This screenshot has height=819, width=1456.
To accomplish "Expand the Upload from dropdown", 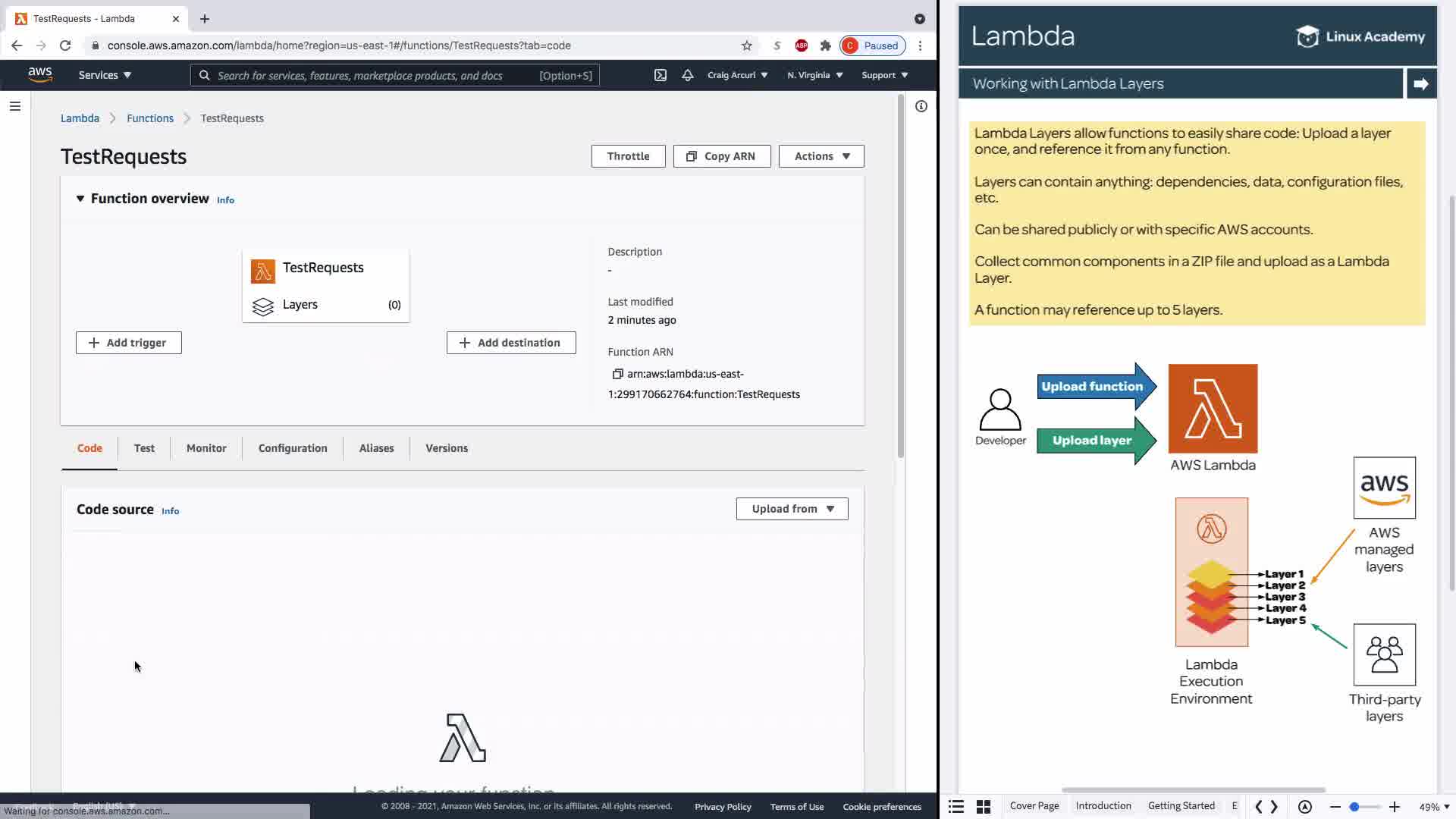I will 792,509.
